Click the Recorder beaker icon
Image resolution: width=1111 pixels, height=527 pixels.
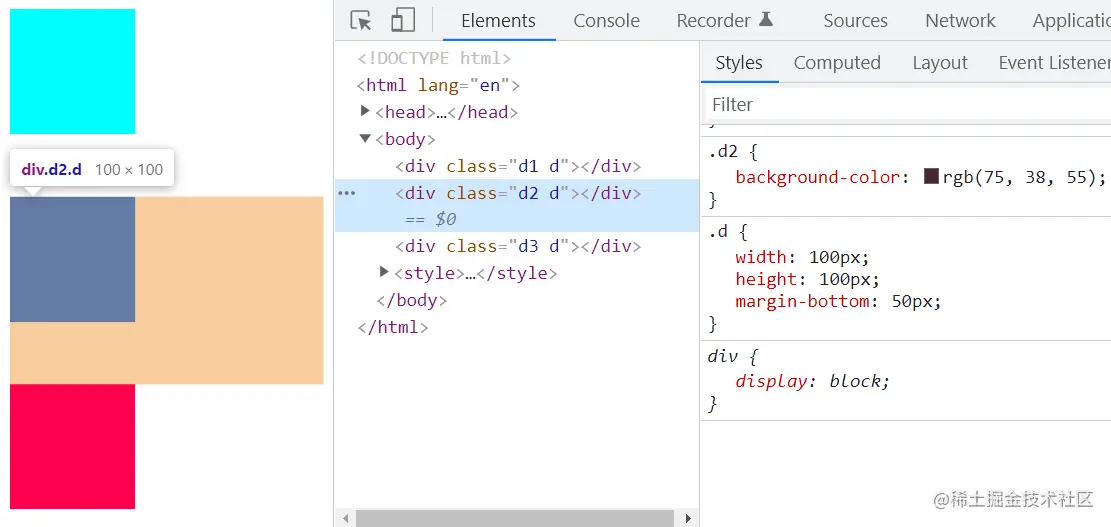click(x=765, y=20)
